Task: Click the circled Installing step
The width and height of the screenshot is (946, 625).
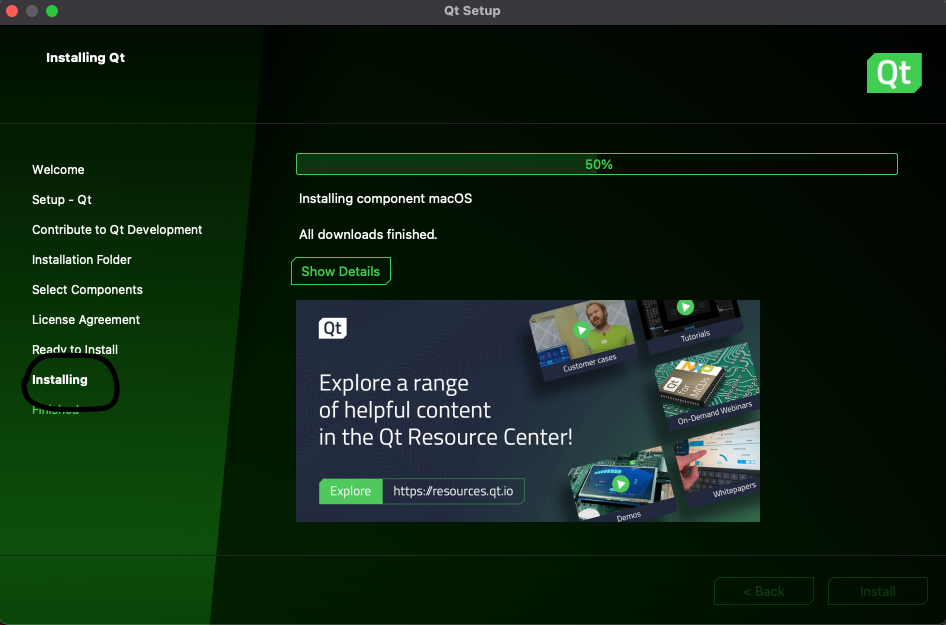Action: coord(60,380)
